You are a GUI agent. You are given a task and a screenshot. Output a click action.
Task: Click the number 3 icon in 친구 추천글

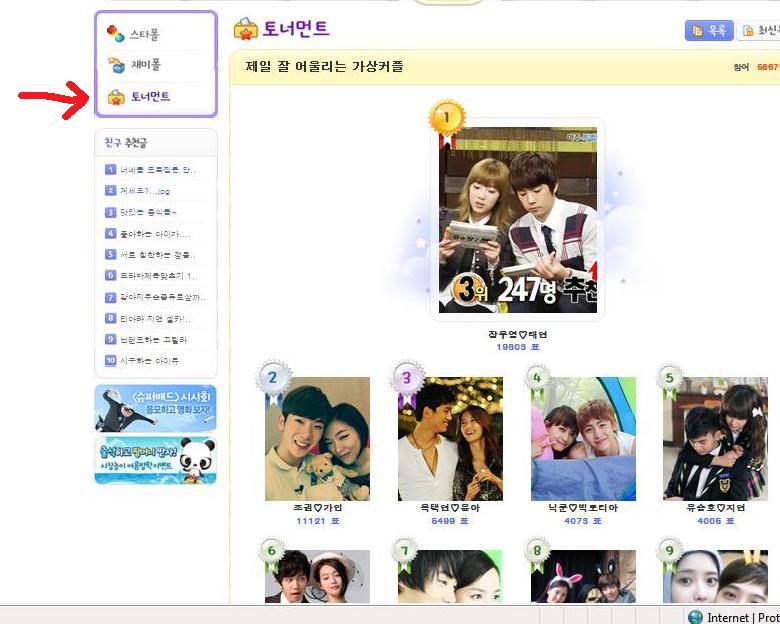point(110,212)
